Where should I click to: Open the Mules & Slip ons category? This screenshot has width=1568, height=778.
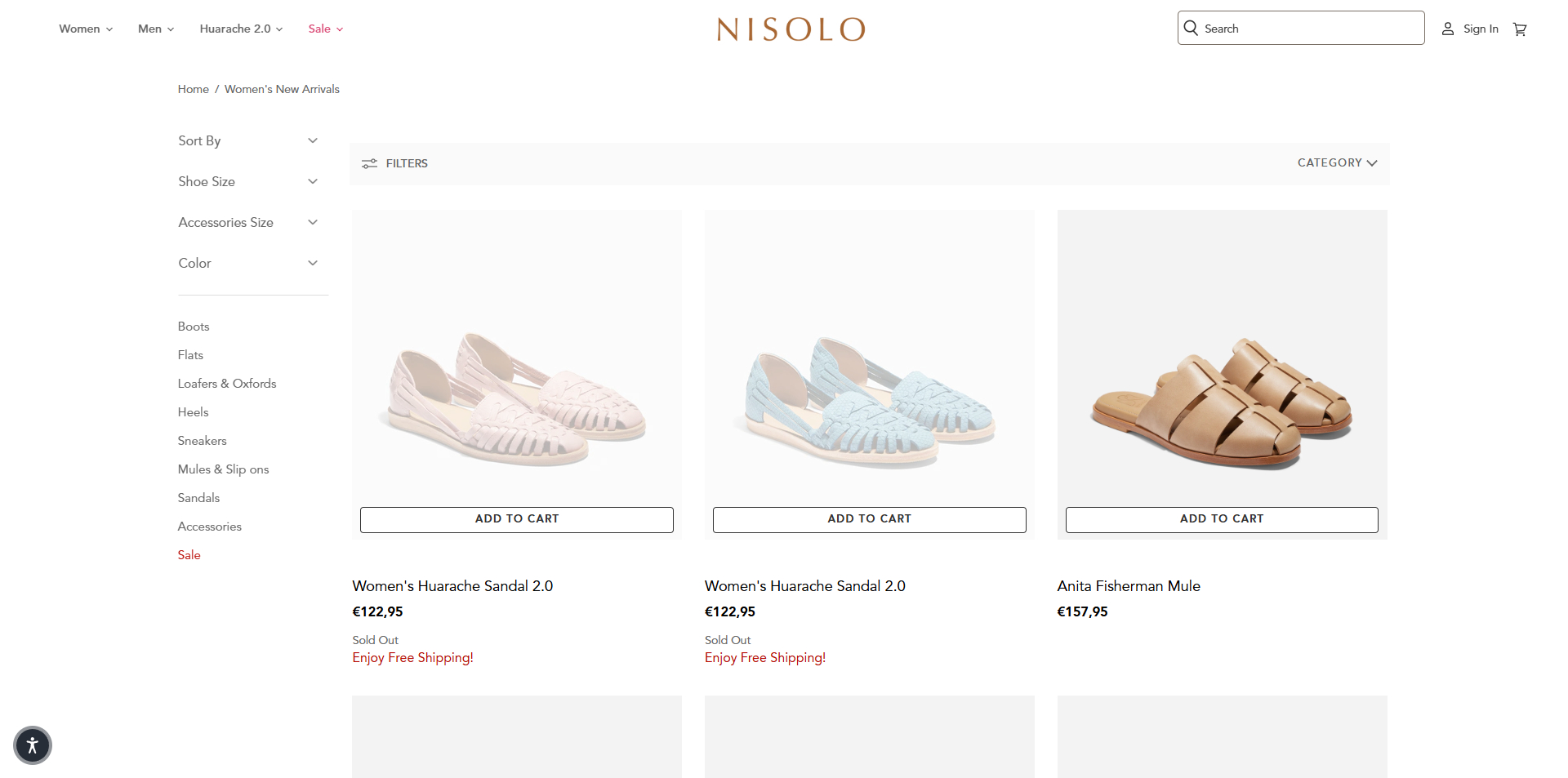click(x=223, y=469)
